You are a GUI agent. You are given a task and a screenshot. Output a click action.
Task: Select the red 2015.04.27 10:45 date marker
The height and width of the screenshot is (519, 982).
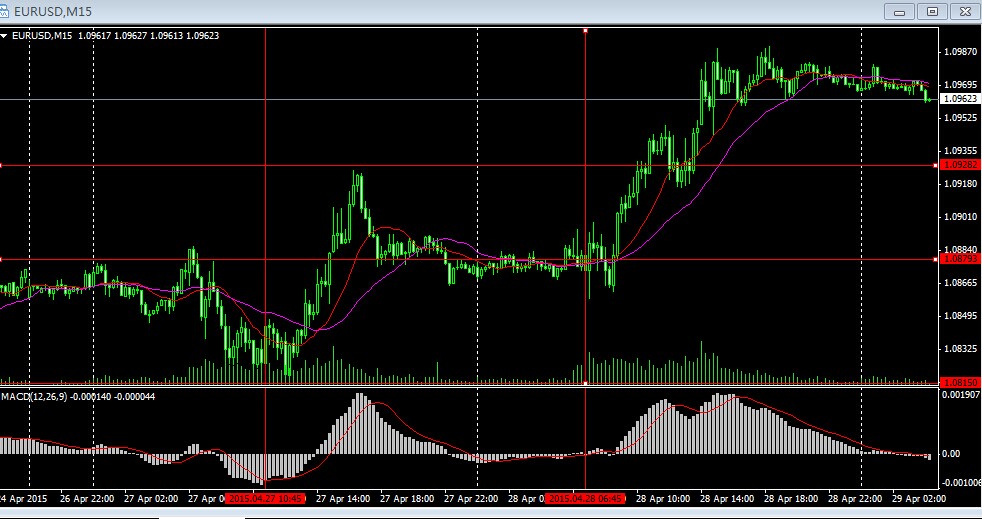click(264, 497)
